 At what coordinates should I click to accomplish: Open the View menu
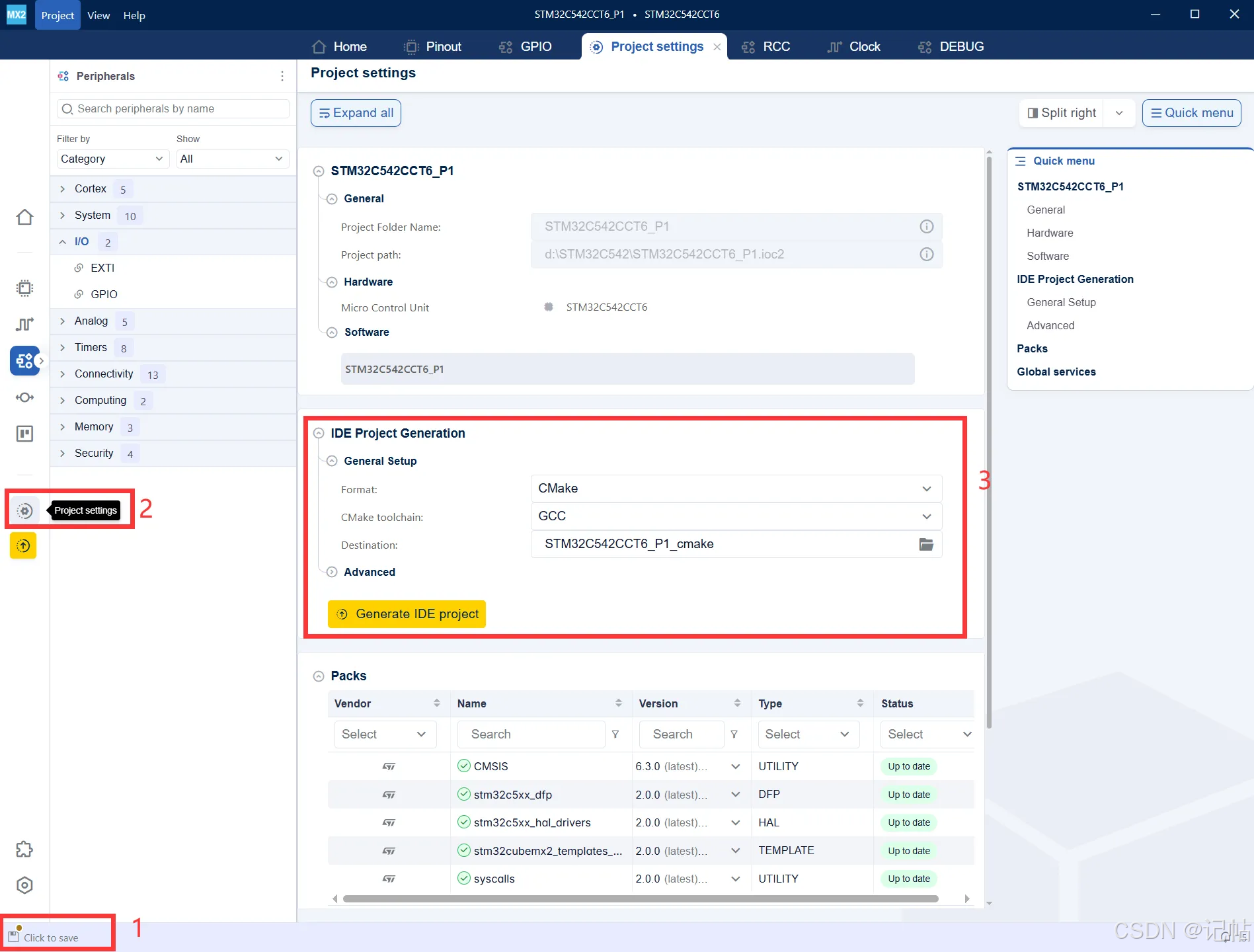click(98, 15)
